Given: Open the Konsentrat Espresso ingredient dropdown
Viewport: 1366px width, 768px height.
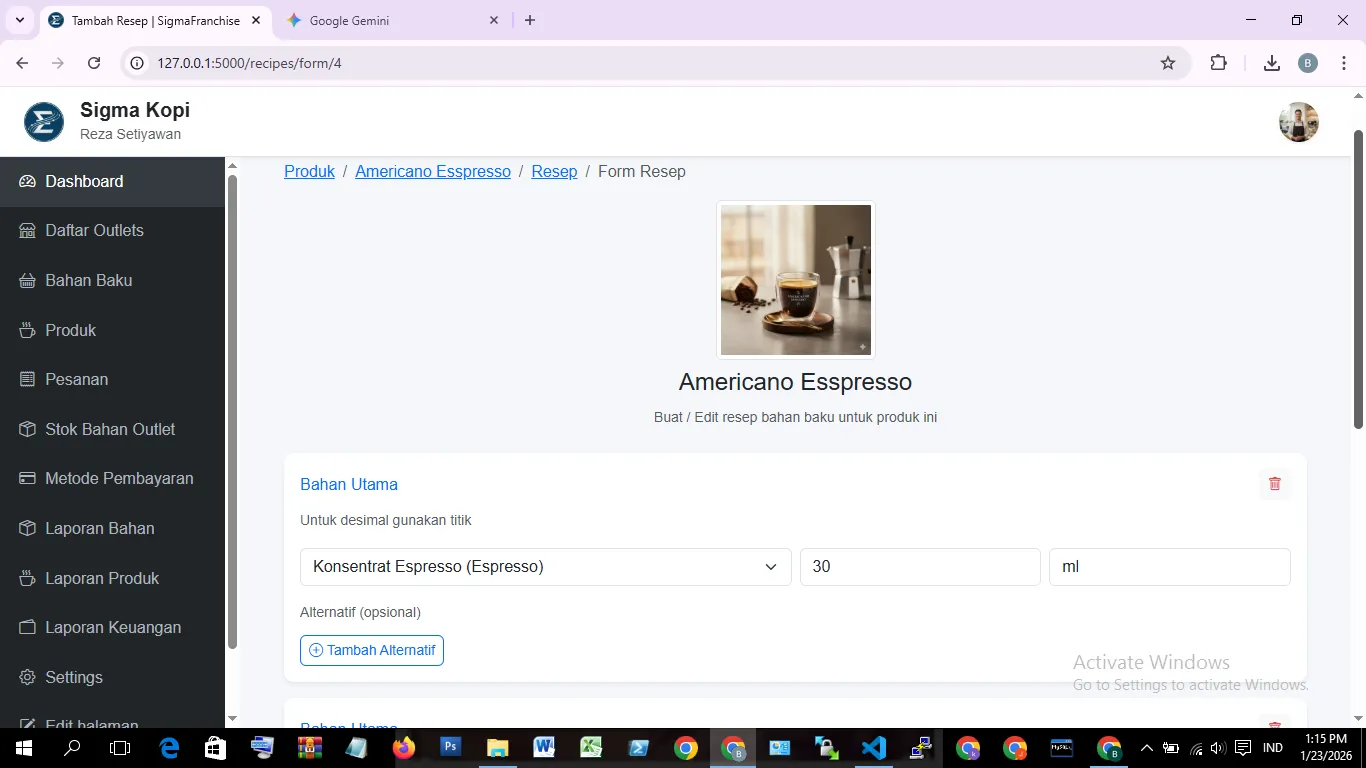Looking at the screenshot, I should (x=546, y=567).
